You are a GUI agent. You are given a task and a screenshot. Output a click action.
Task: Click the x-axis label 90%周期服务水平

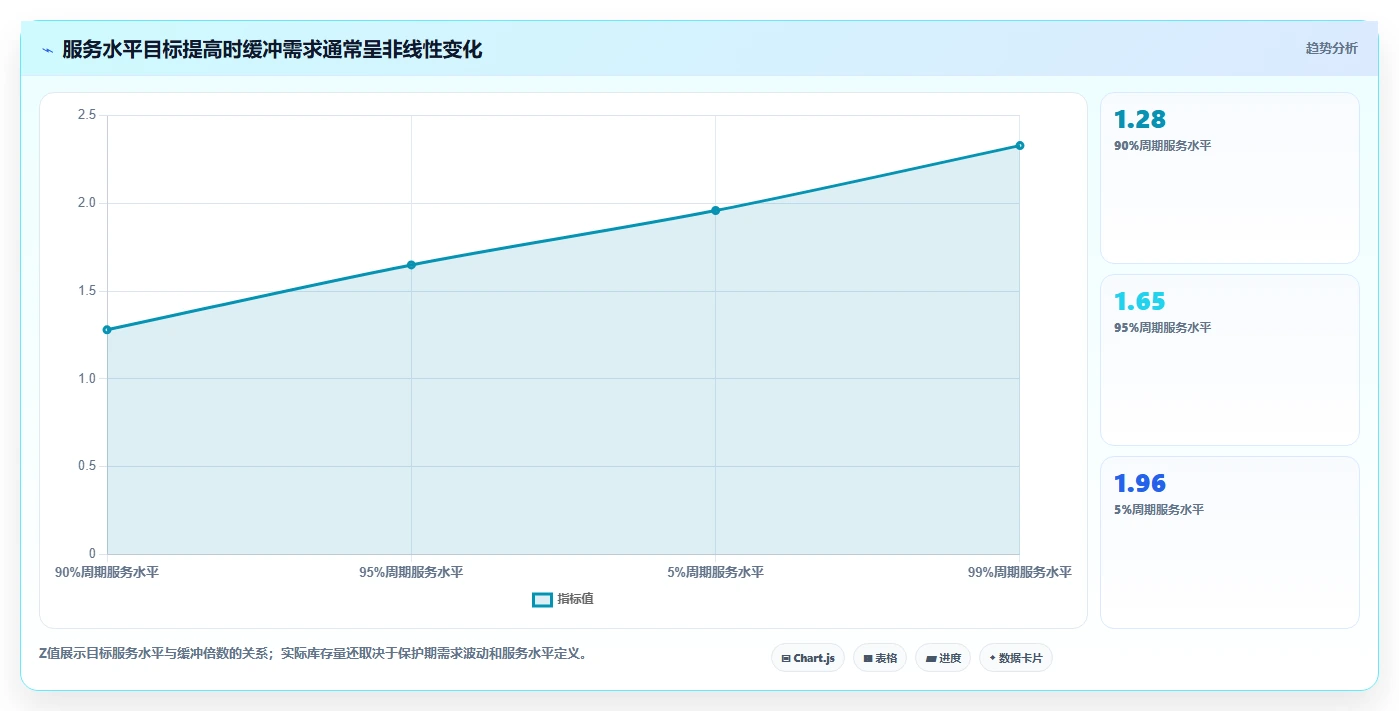107,573
